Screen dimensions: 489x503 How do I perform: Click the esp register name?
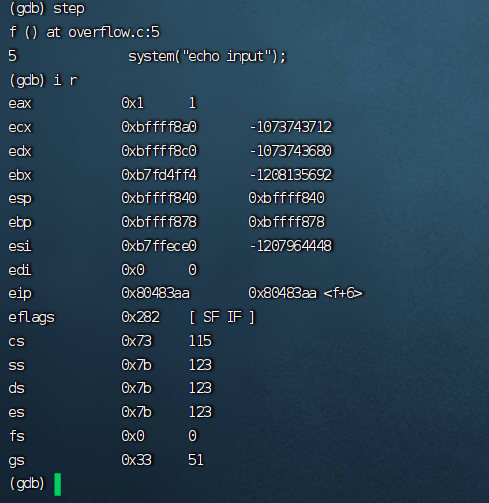click(20, 199)
